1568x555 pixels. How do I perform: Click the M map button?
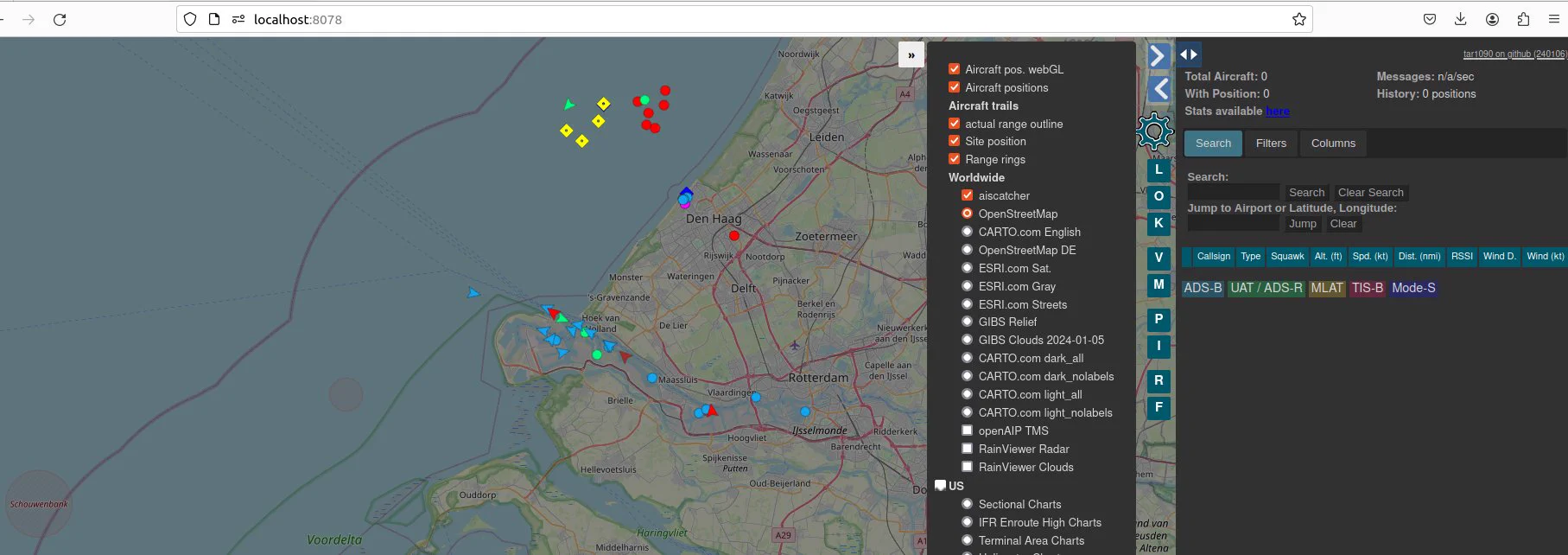click(x=1159, y=284)
